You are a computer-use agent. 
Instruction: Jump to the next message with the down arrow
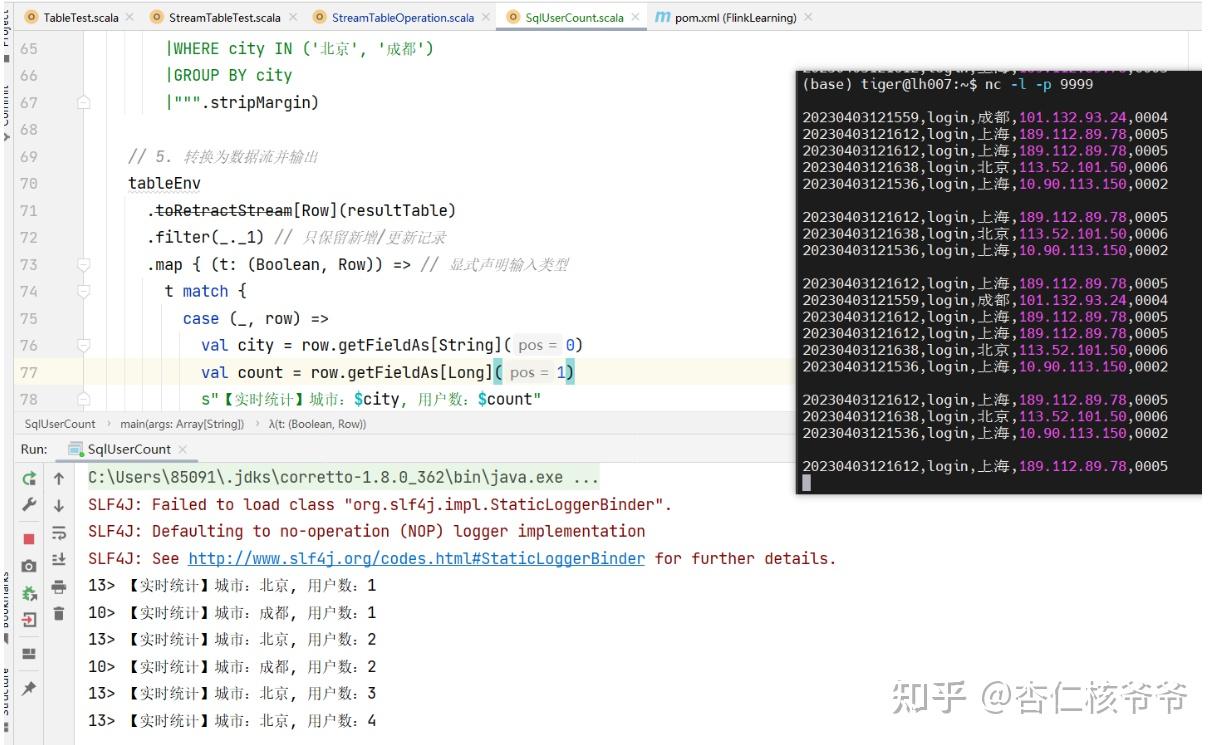click(x=59, y=505)
